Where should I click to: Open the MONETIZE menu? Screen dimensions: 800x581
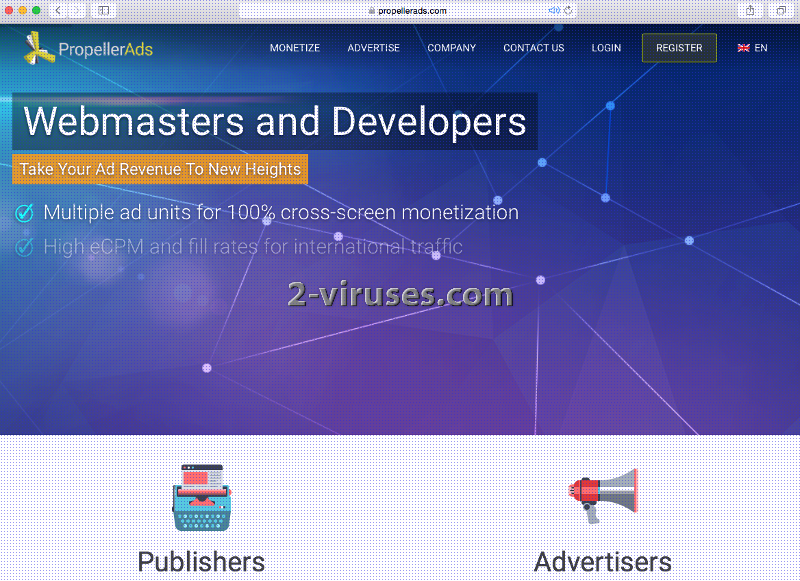295,48
